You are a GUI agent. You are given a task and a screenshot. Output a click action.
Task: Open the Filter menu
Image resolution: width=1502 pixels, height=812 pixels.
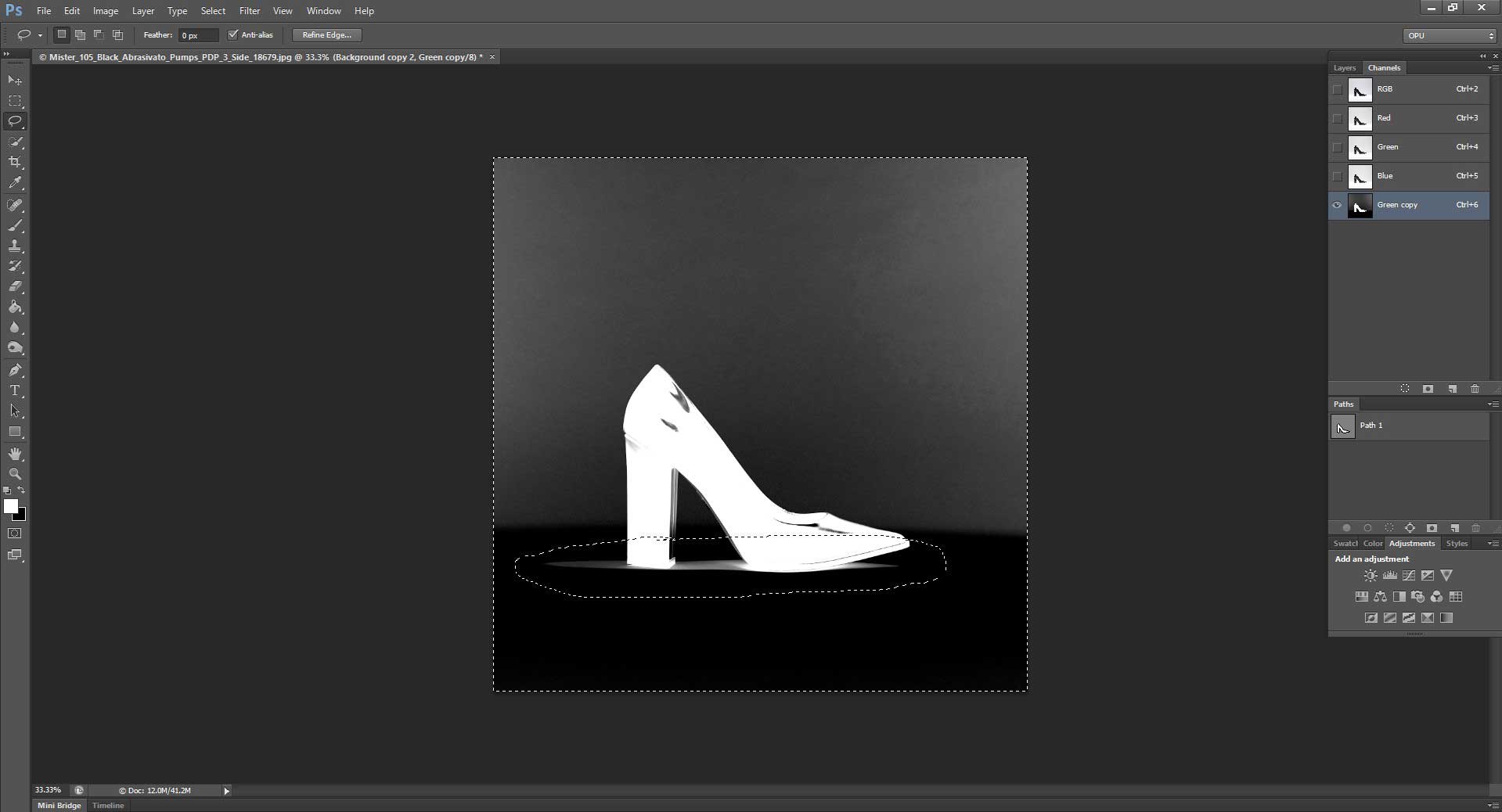[x=249, y=10]
